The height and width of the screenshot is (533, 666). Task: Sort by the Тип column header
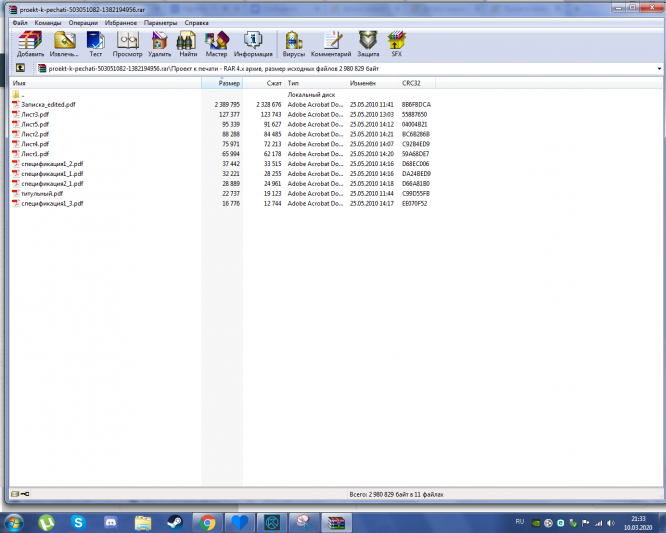[x=316, y=83]
